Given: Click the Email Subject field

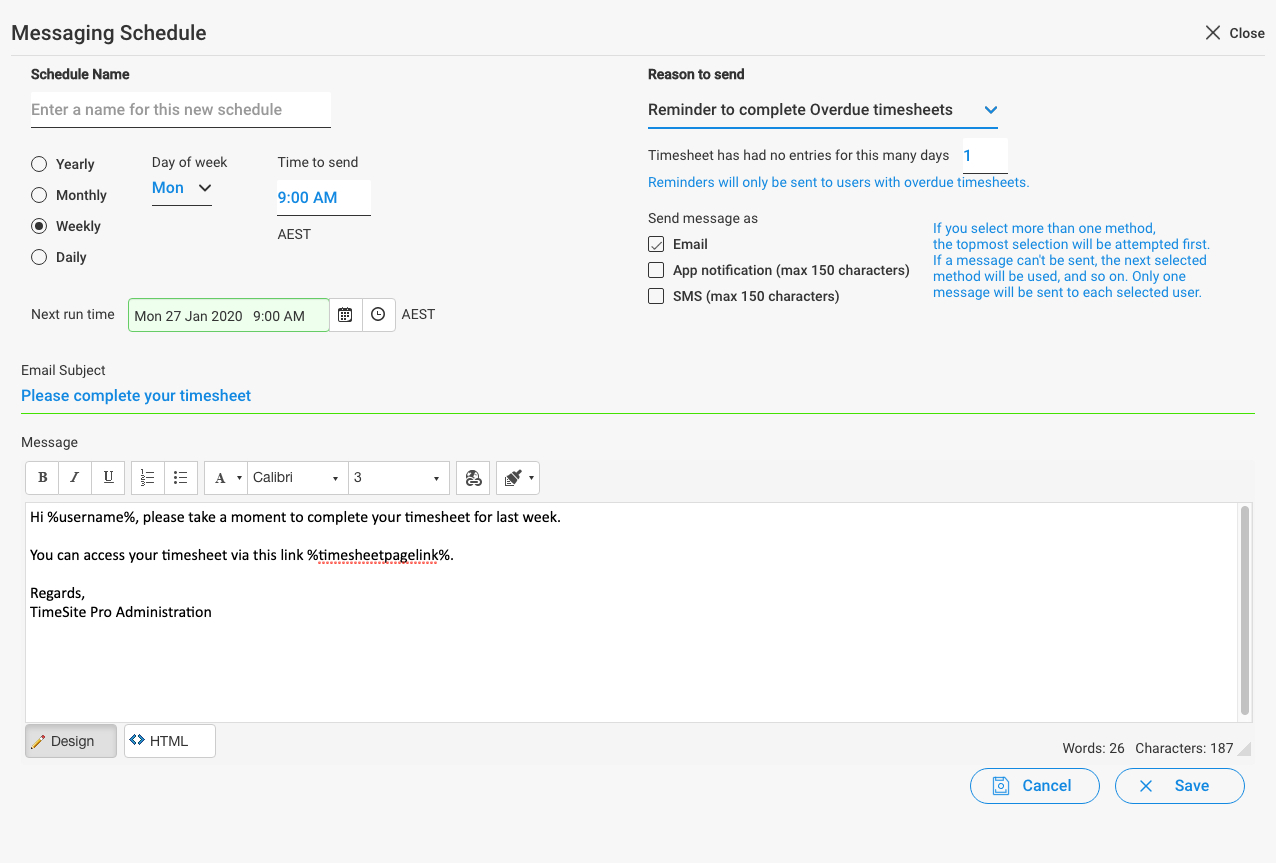Looking at the screenshot, I should (637, 396).
